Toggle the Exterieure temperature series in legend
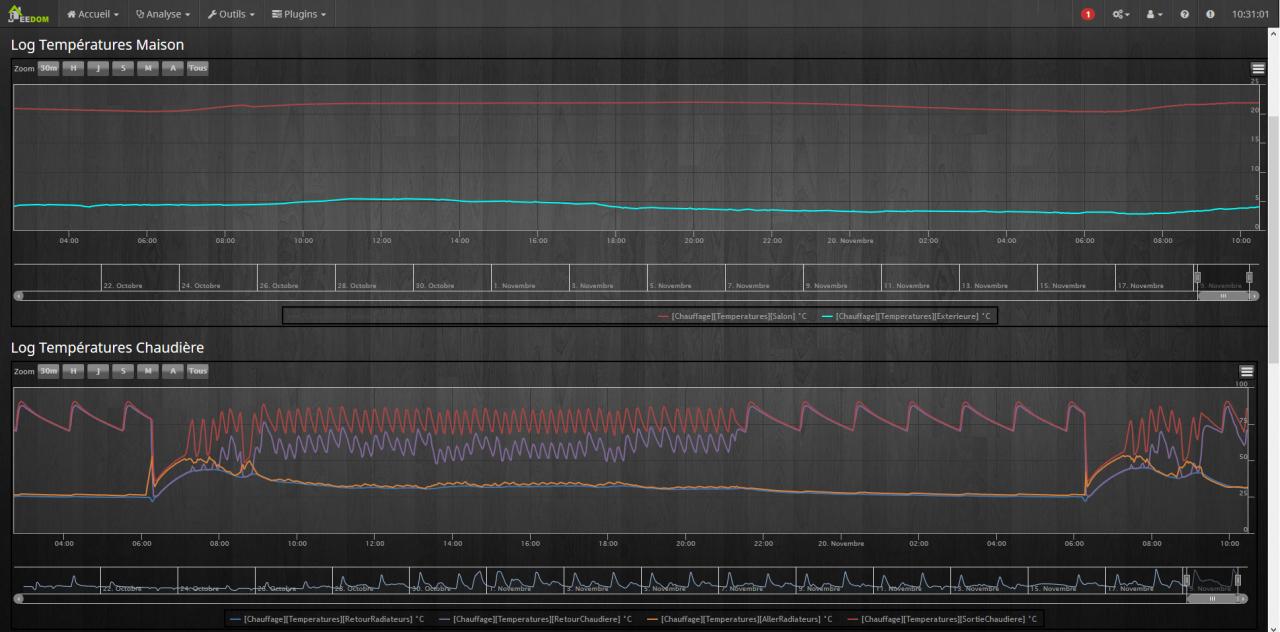This screenshot has width=1280, height=632. [905, 316]
